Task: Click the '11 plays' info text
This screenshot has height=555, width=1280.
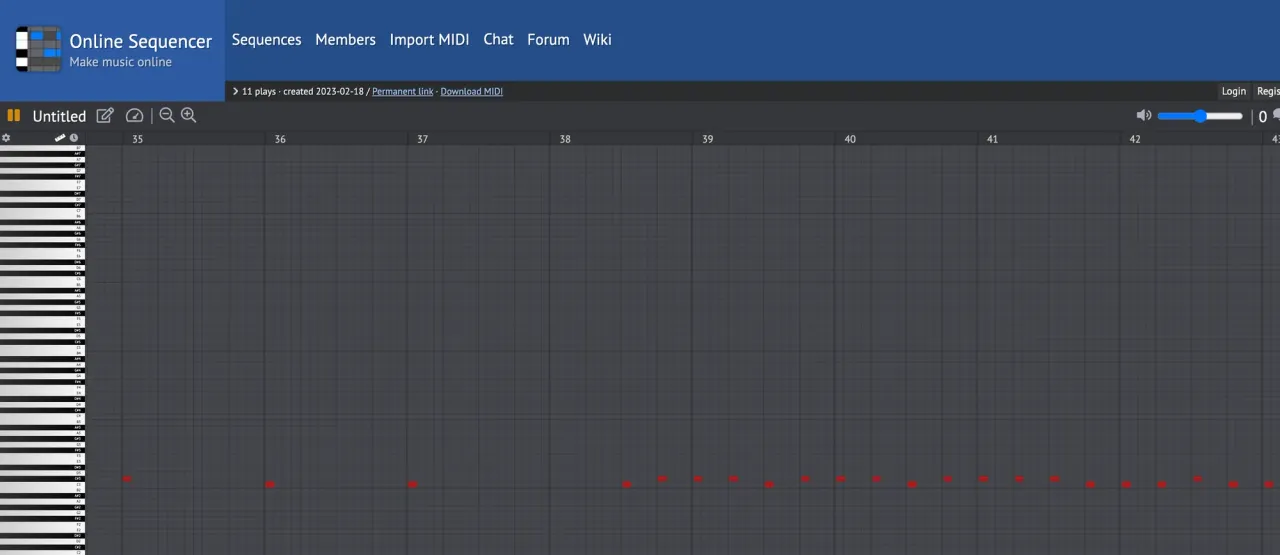Action: pos(259,91)
